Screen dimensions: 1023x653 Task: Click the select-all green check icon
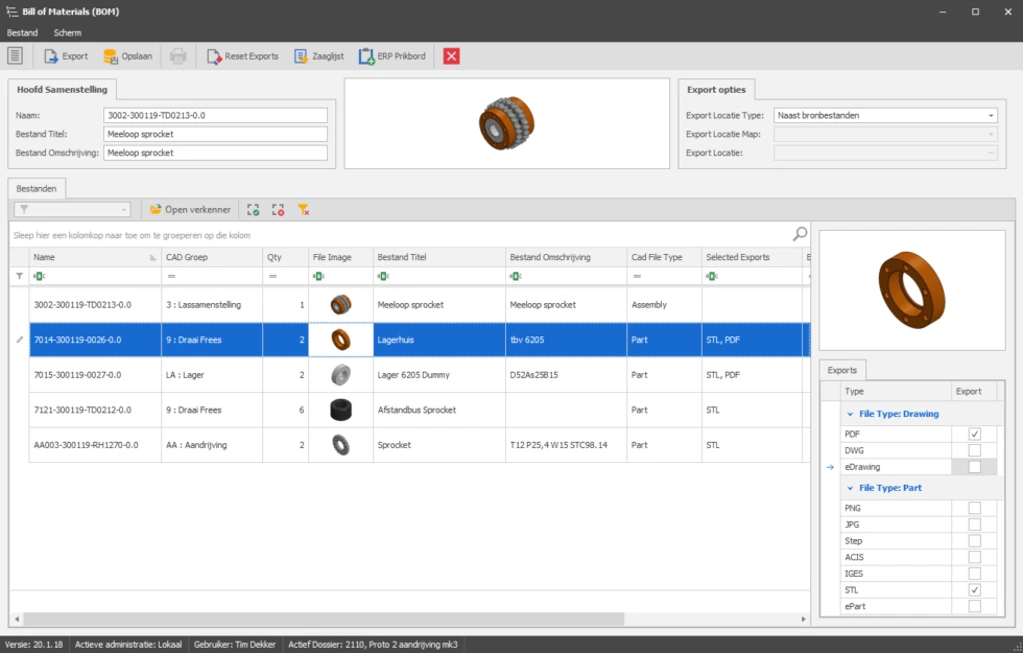[253, 210]
